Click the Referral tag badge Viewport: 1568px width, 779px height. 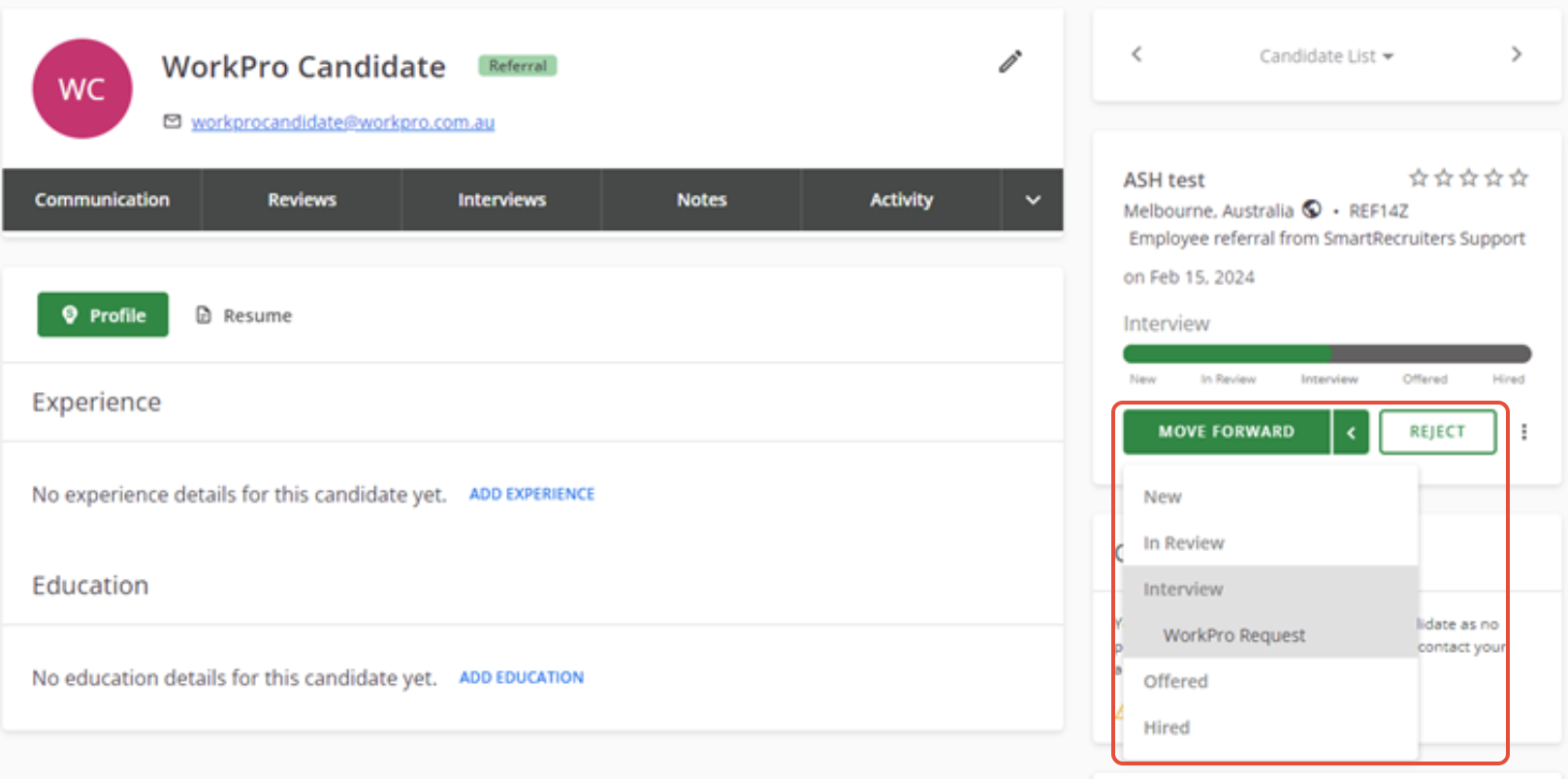517,66
